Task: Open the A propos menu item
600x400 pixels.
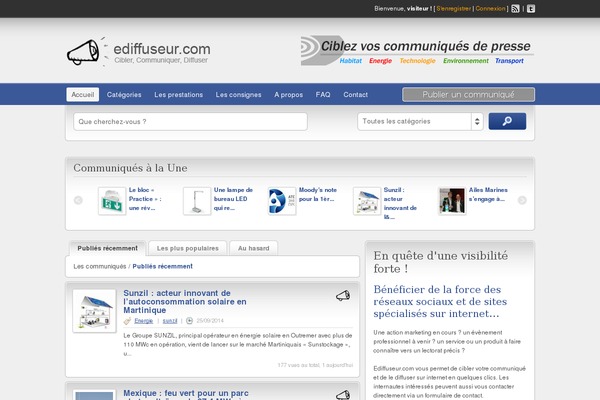Action: (289, 95)
